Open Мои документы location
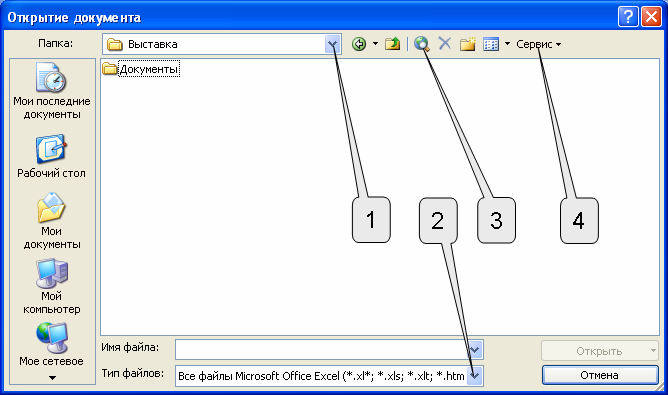 52,221
